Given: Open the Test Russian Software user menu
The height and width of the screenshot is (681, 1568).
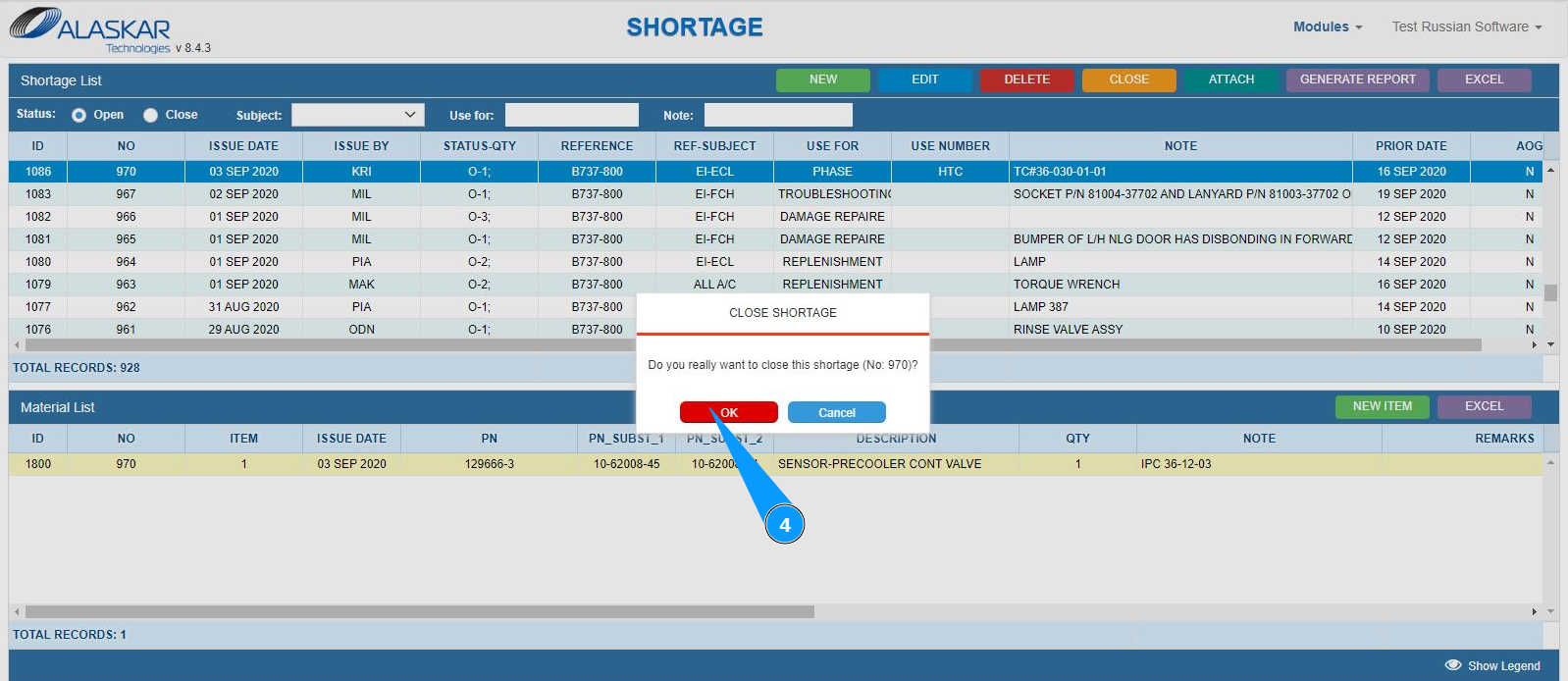Looking at the screenshot, I should tap(1467, 26).
